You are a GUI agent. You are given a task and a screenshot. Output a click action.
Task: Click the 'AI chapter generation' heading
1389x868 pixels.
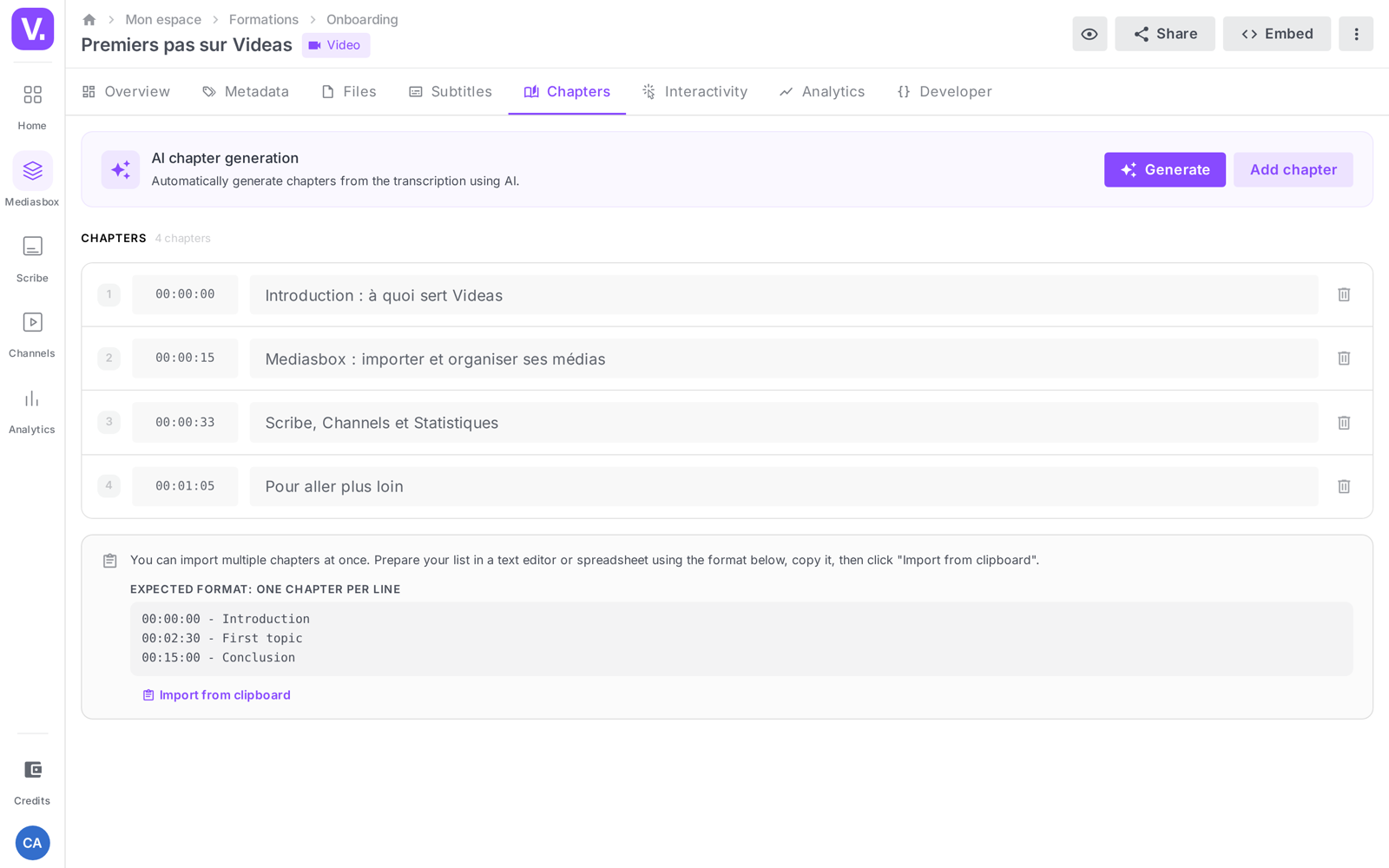click(x=225, y=158)
